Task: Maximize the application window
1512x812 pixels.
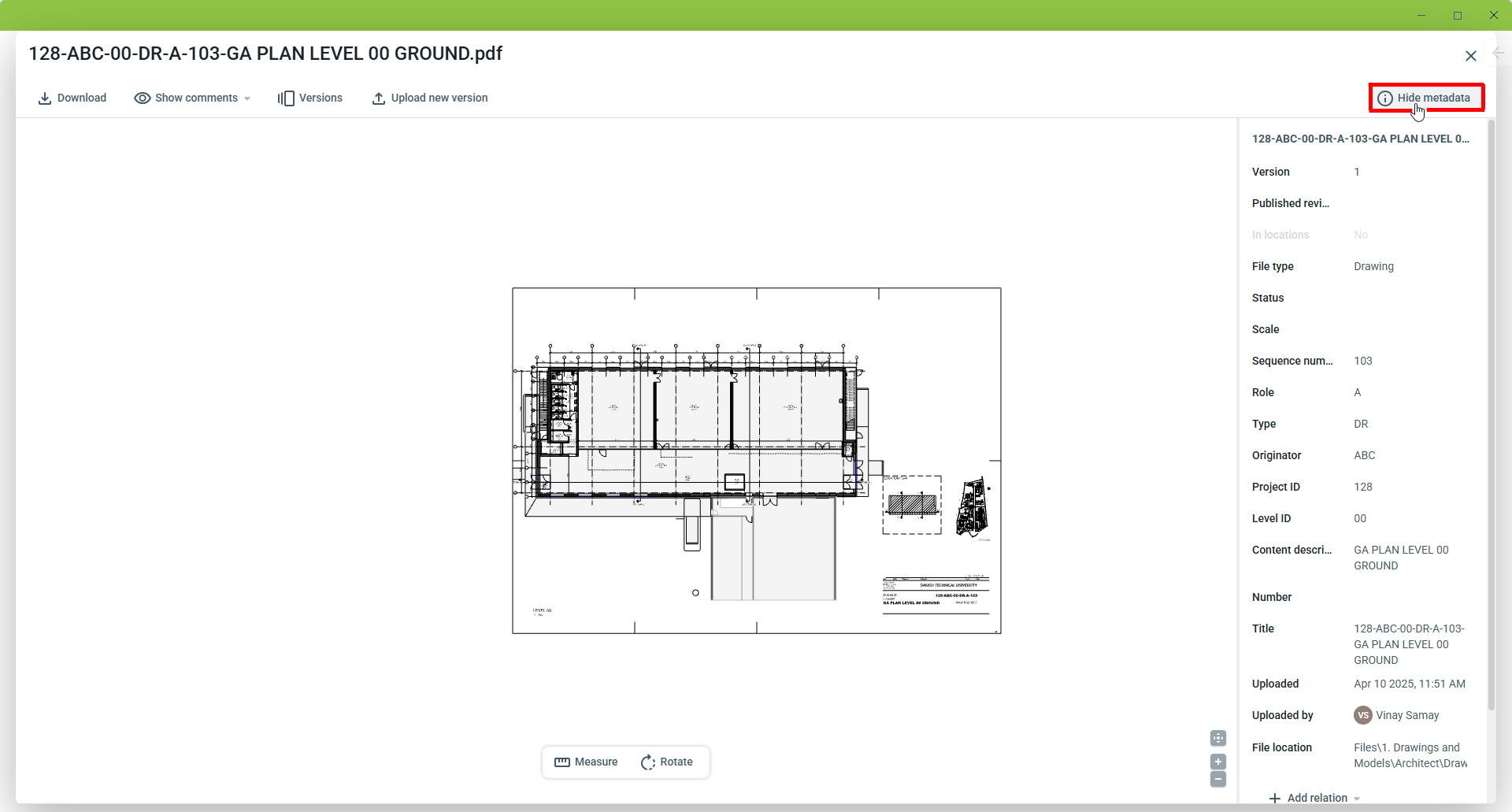Action: [x=1458, y=15]
